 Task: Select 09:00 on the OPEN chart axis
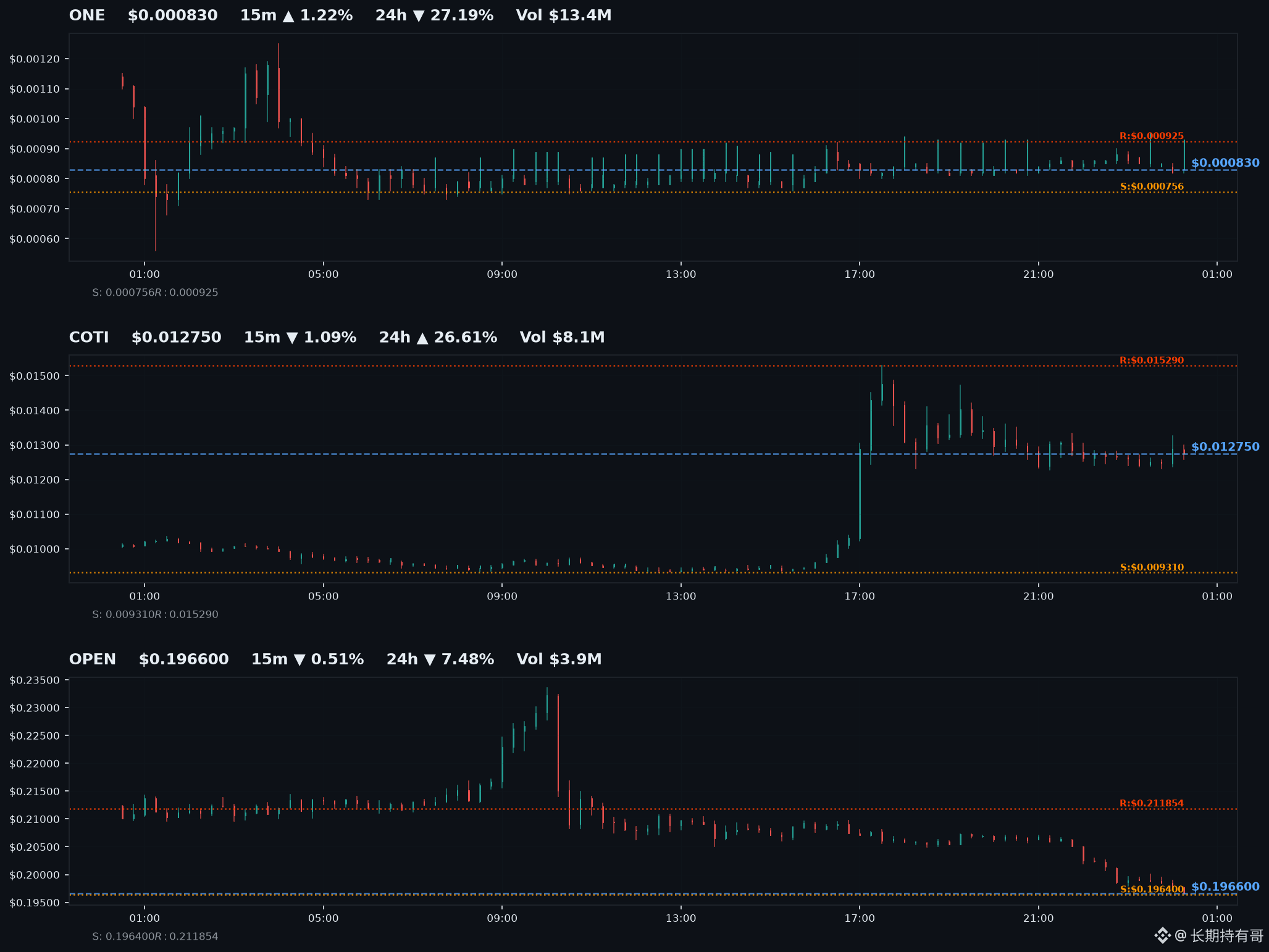click(502, 919)
